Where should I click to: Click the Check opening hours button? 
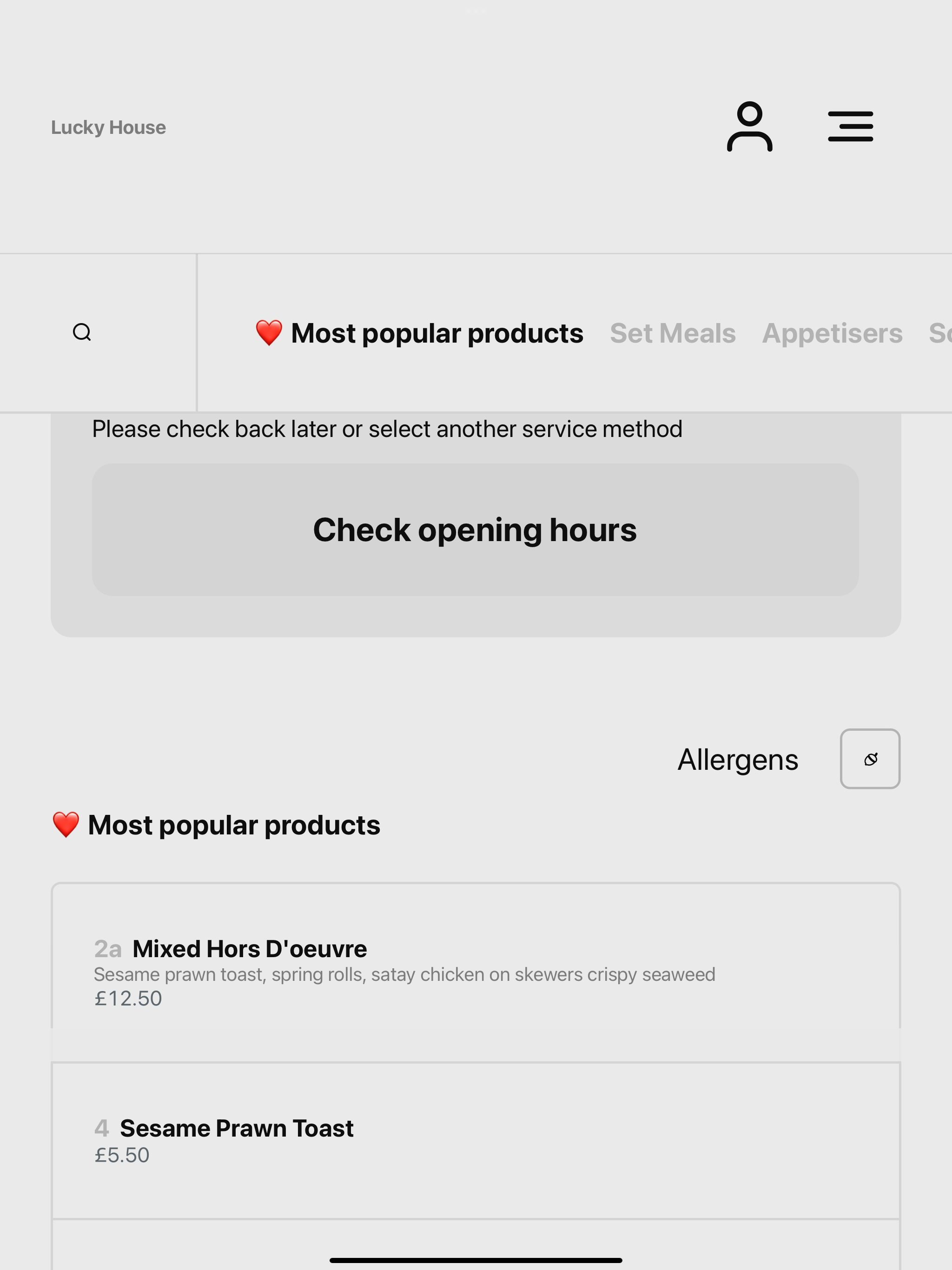click(x=476, y=529)
